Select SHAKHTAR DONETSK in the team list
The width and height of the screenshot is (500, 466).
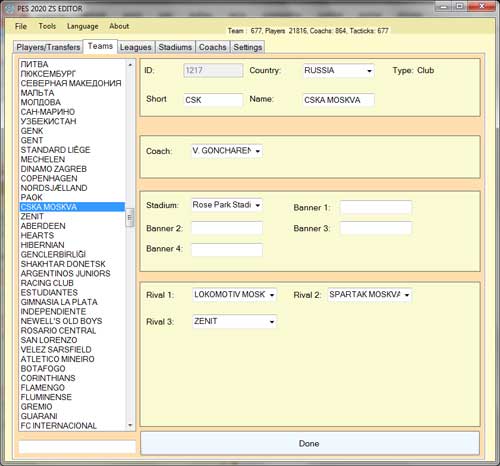coord(72,264)
